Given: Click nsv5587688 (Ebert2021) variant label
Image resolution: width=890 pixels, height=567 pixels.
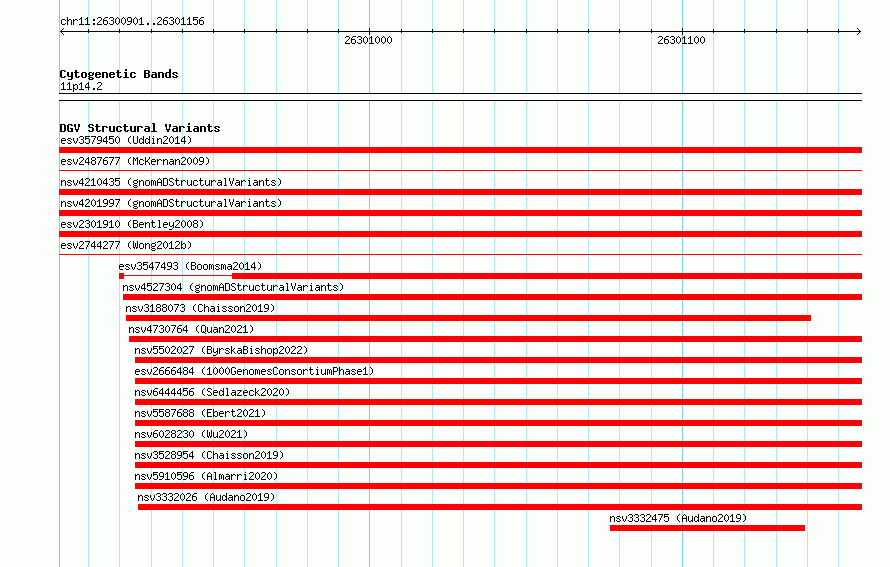Looking at the screenshot, I should (200, 413).
